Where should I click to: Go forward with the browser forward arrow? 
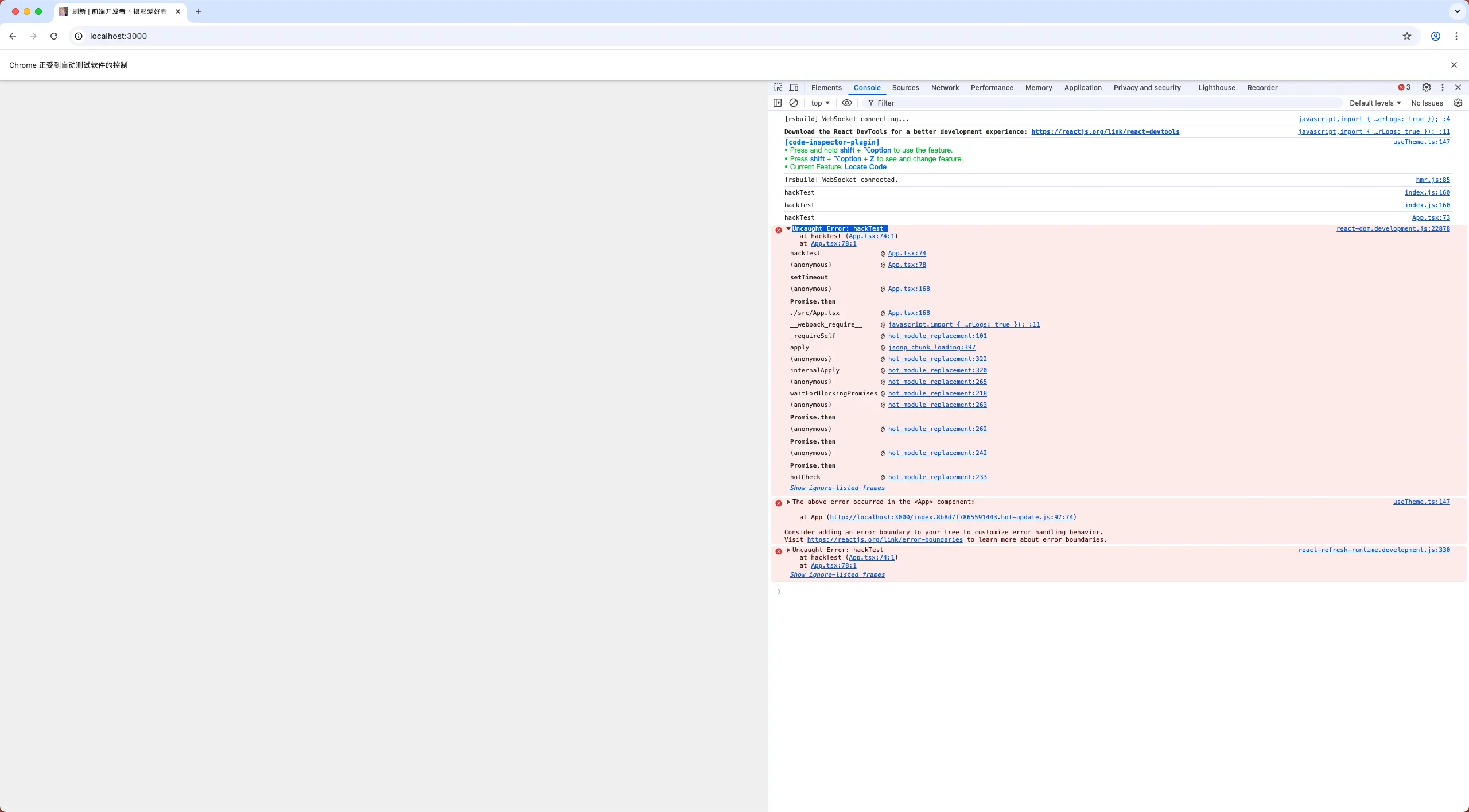coord(33,36)
